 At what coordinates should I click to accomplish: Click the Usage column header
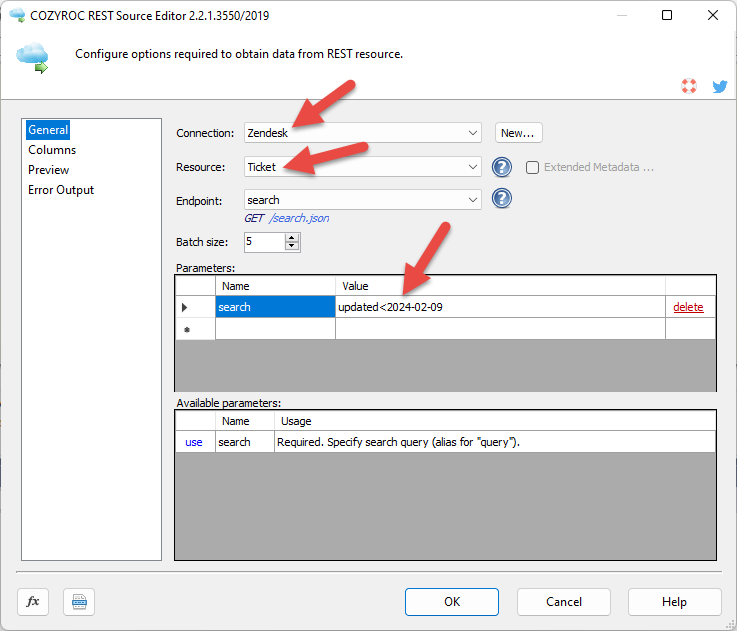(495, 421)
